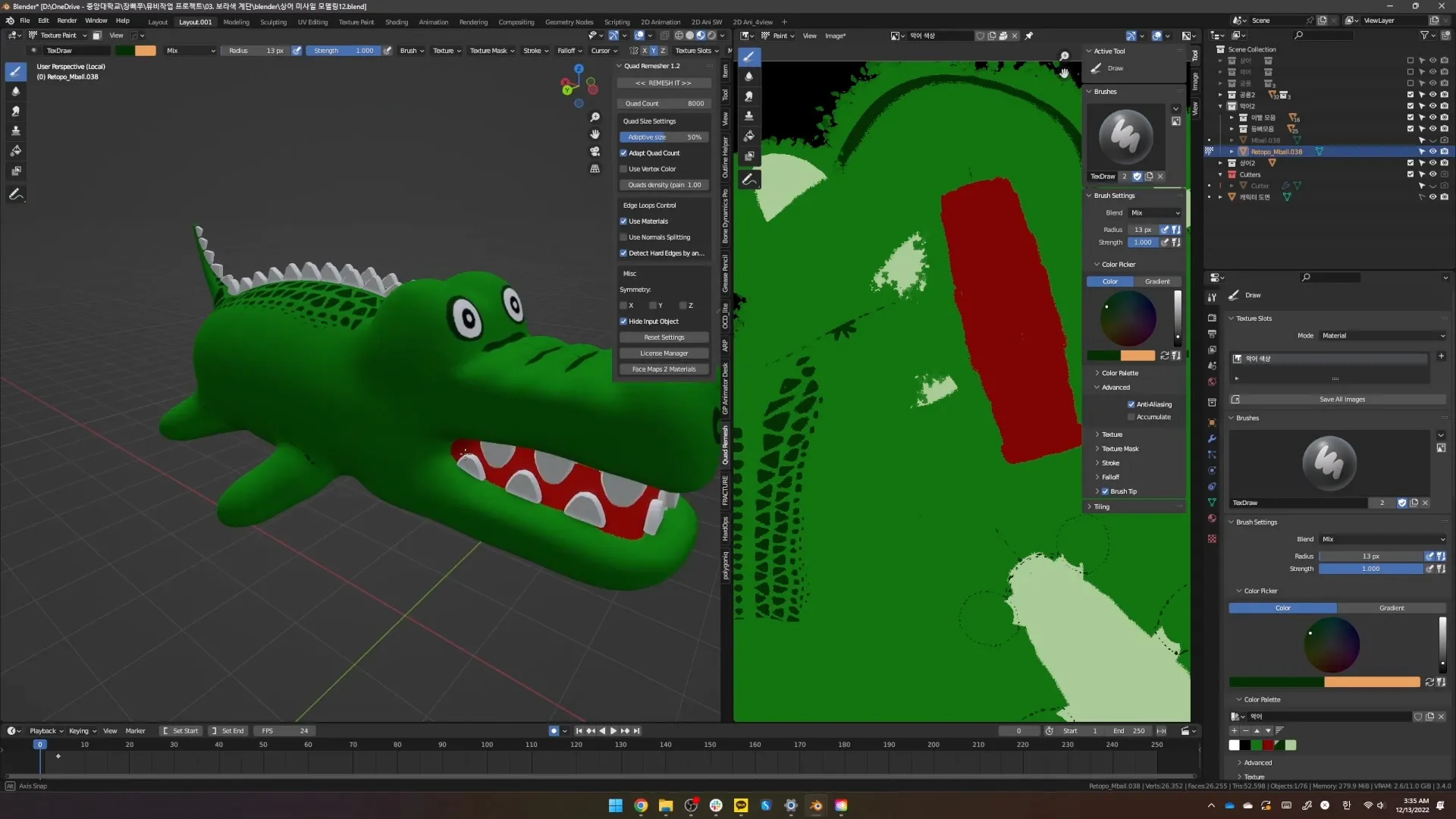Click the zoom magnifier in image editor
This screenshot has height=819, width=1456.
tap(1064, 56)
